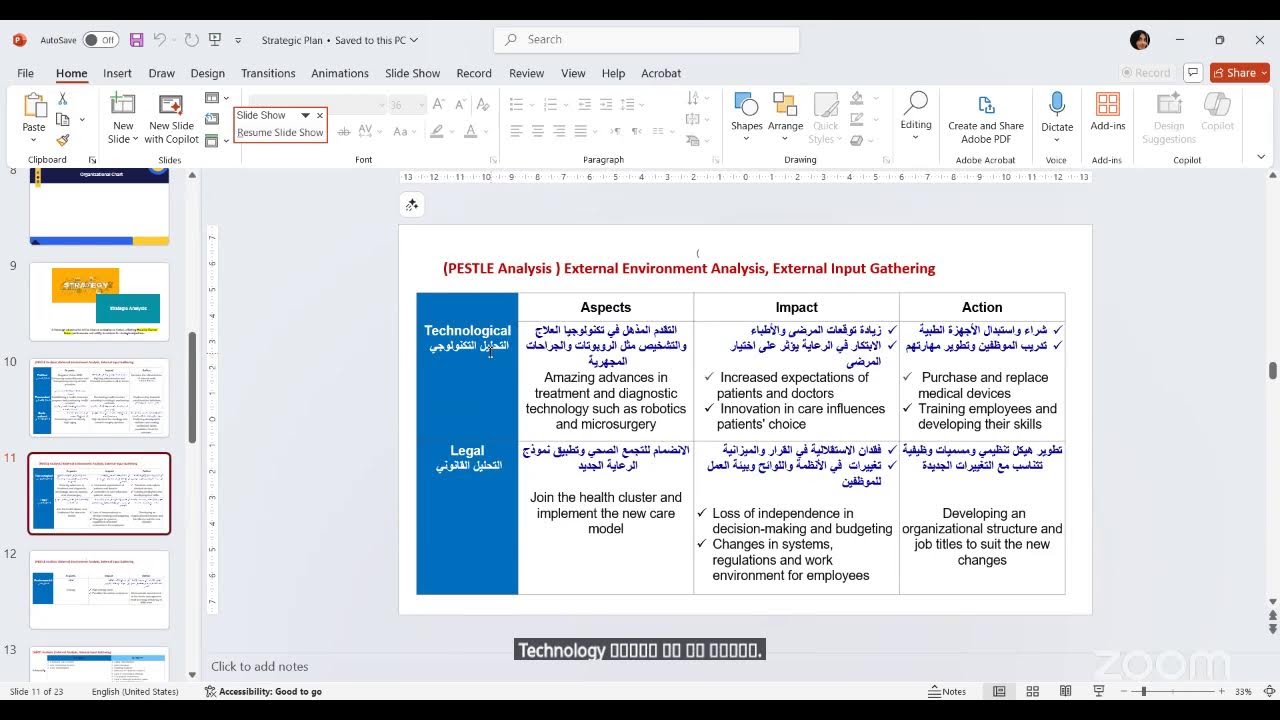The width and height of the screenshot is (1280, 720).
Task: Expand the file name Saved to this PC dropdown
Action: pos(413,40)
